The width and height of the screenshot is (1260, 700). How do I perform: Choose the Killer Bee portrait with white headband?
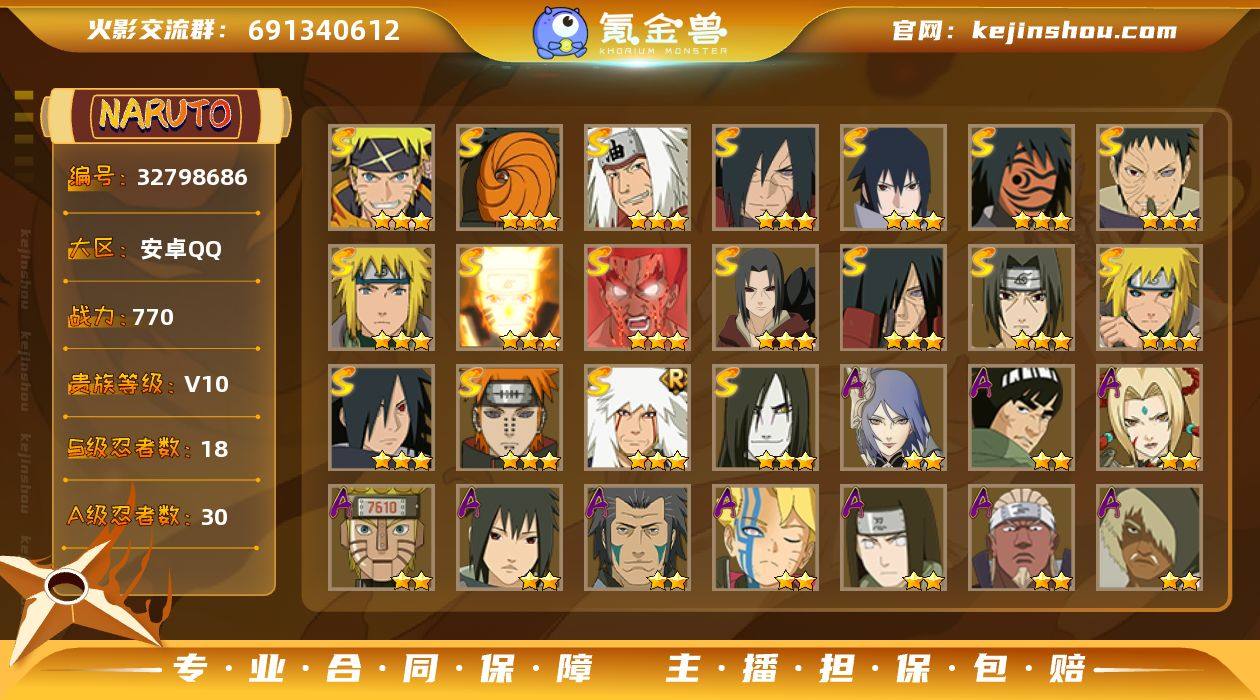[1022, 538]
